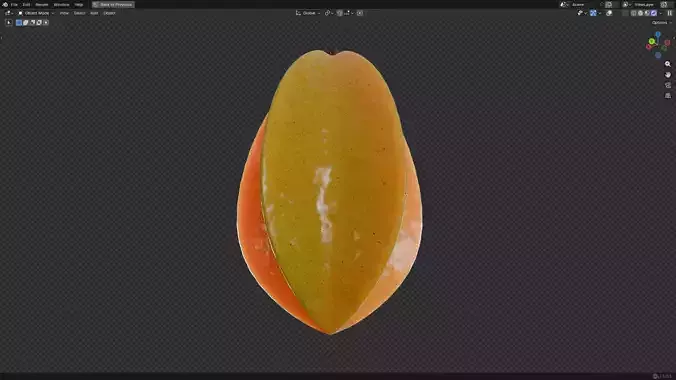Screen dimensions: 676x380
Task: Click the Blender logo icon
Action: tap(5, 4)
